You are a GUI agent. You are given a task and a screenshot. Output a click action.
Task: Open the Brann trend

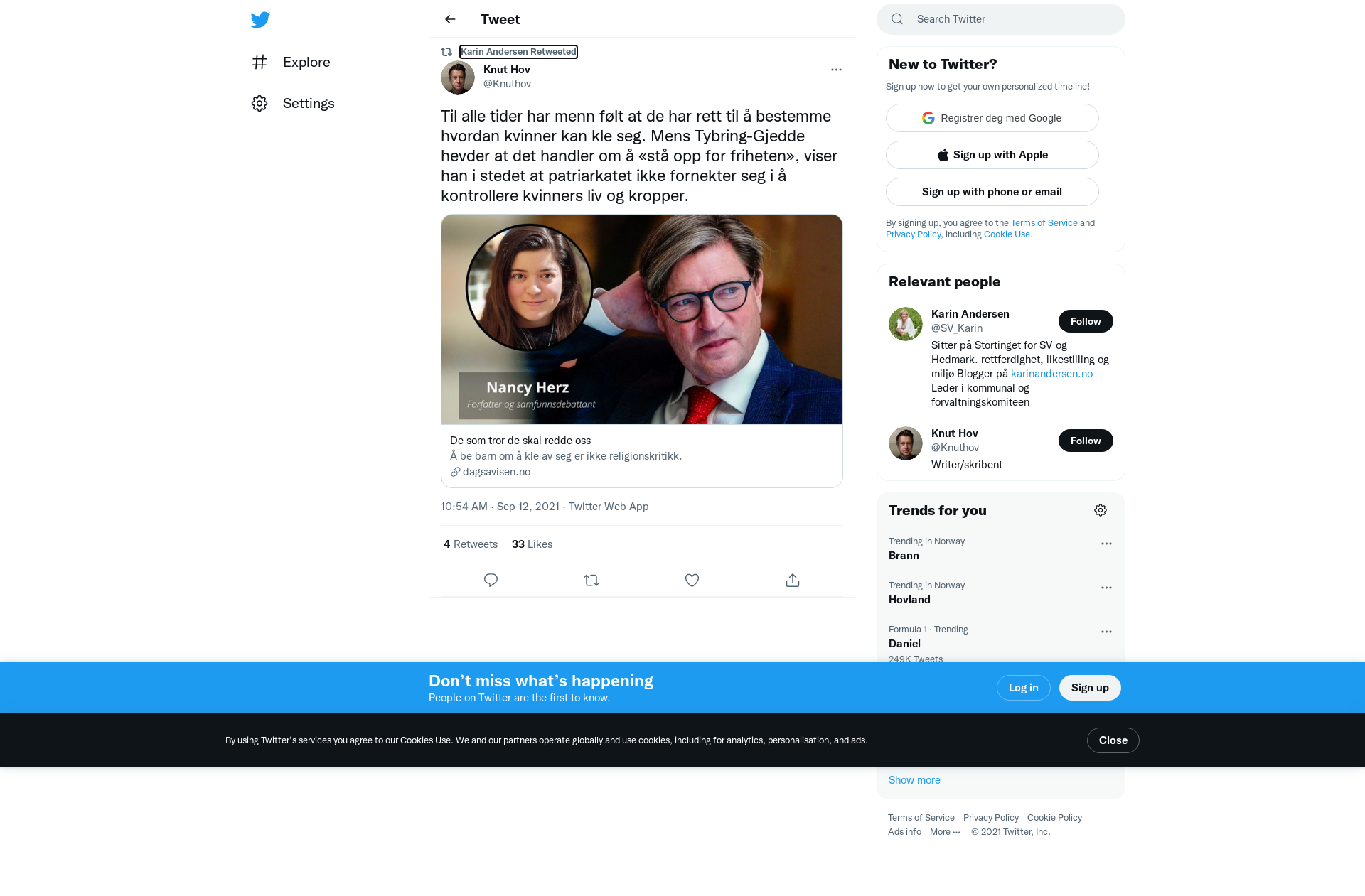point(904,556)
